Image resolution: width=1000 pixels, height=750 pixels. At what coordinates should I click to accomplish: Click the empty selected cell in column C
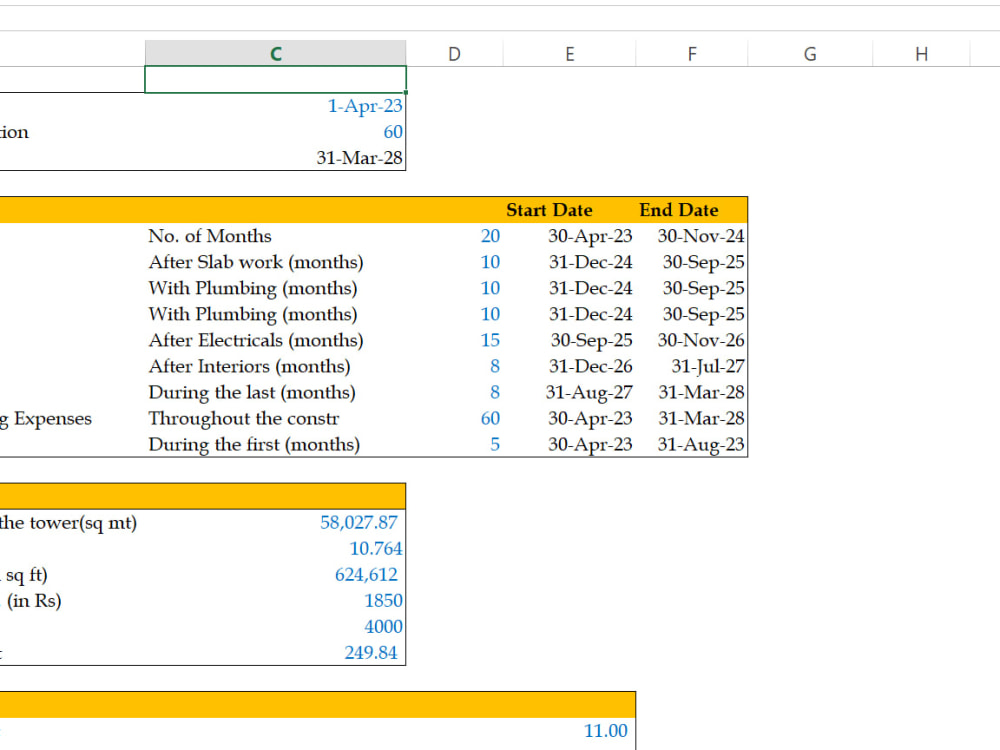coord(276,80)
